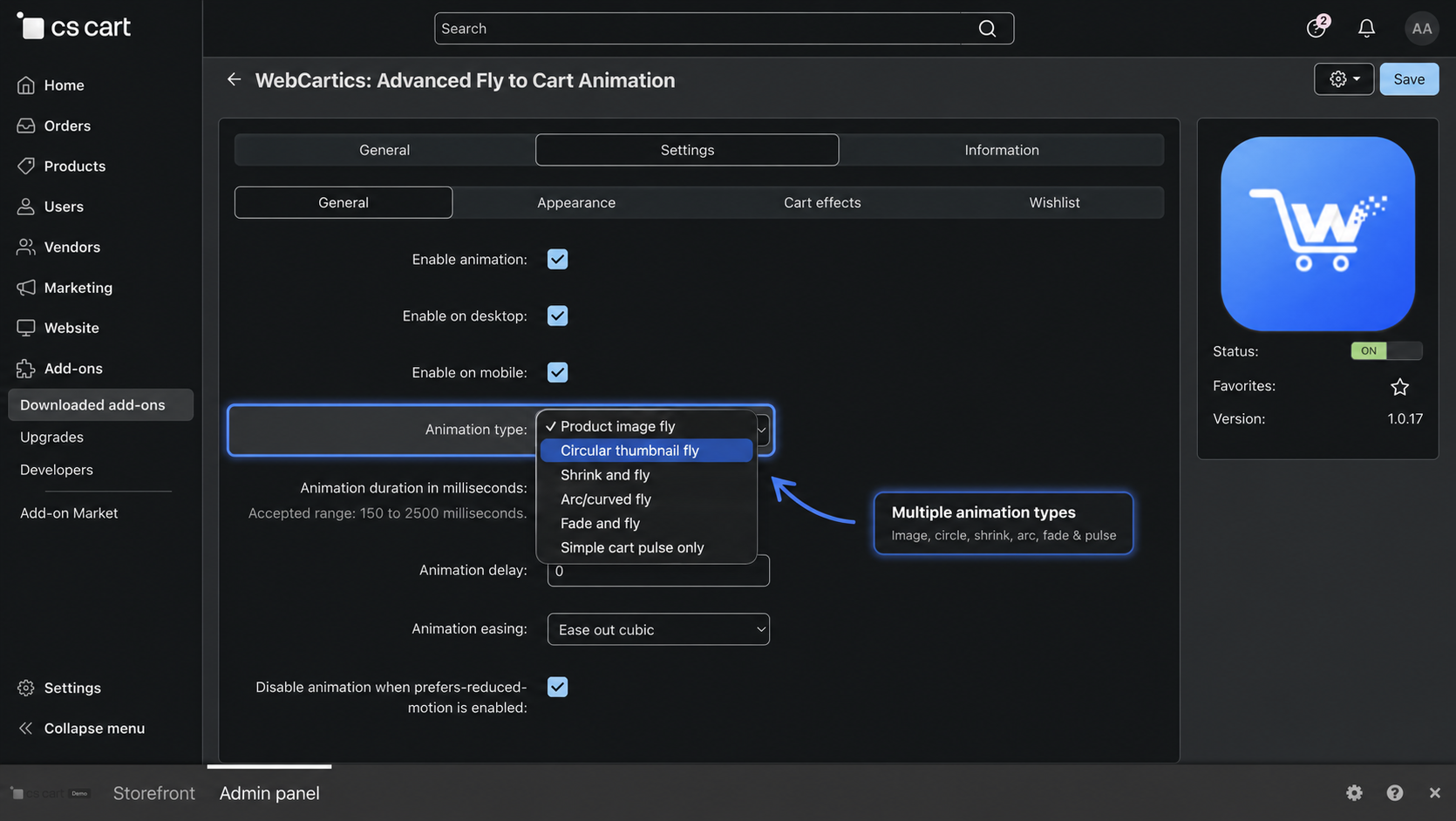Viewport: 1456px width, 821px height.
Task: Open the AA user avatar menu
Action: coord(1421,29)
